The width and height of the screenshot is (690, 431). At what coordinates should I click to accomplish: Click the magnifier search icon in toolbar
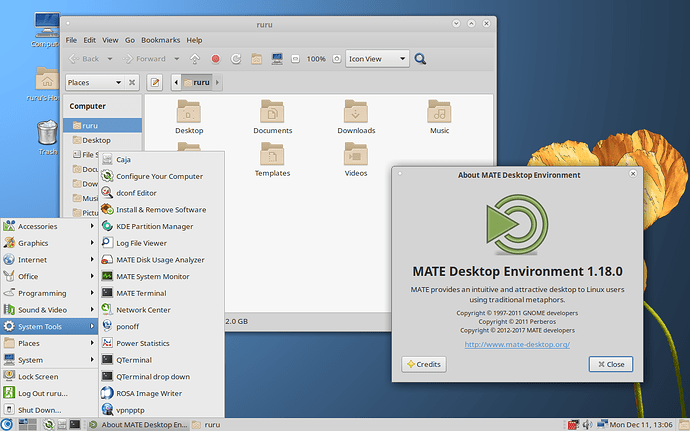click(x=420, y=59)
